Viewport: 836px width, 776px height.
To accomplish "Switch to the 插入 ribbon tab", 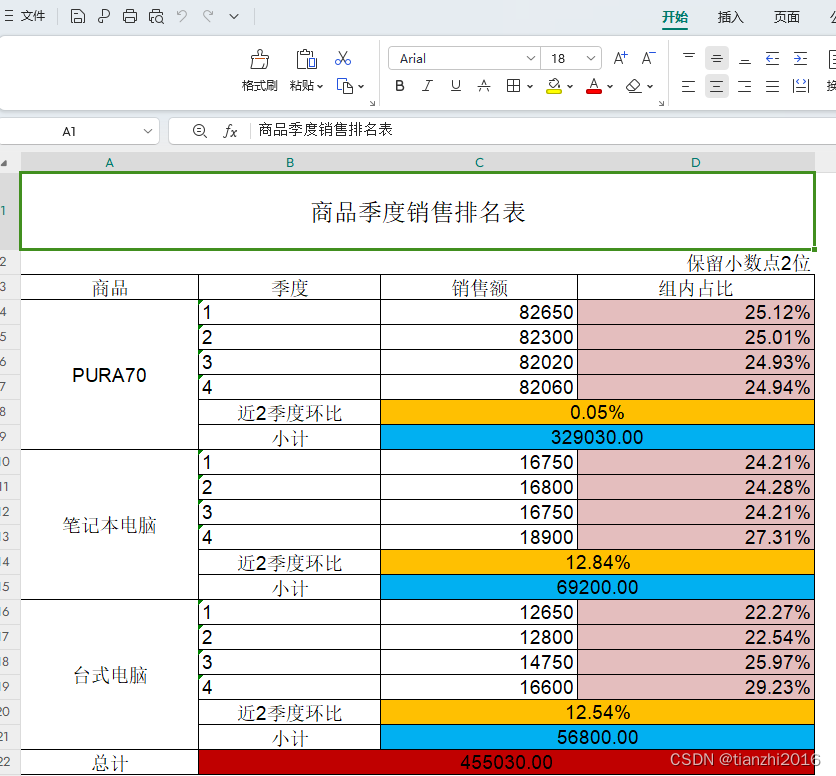I will coord(733,17).
